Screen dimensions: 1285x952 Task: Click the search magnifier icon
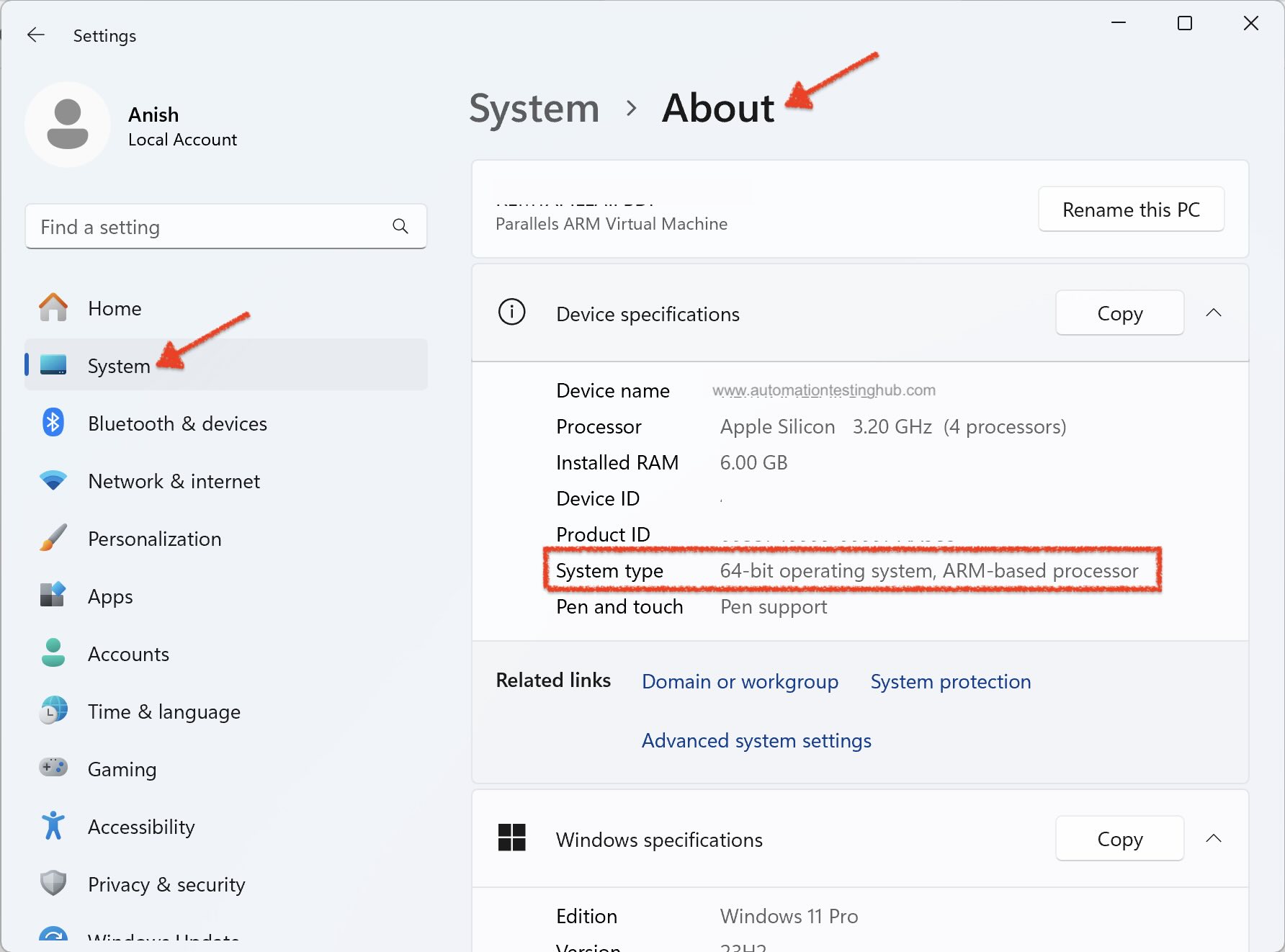click(400, 227)
